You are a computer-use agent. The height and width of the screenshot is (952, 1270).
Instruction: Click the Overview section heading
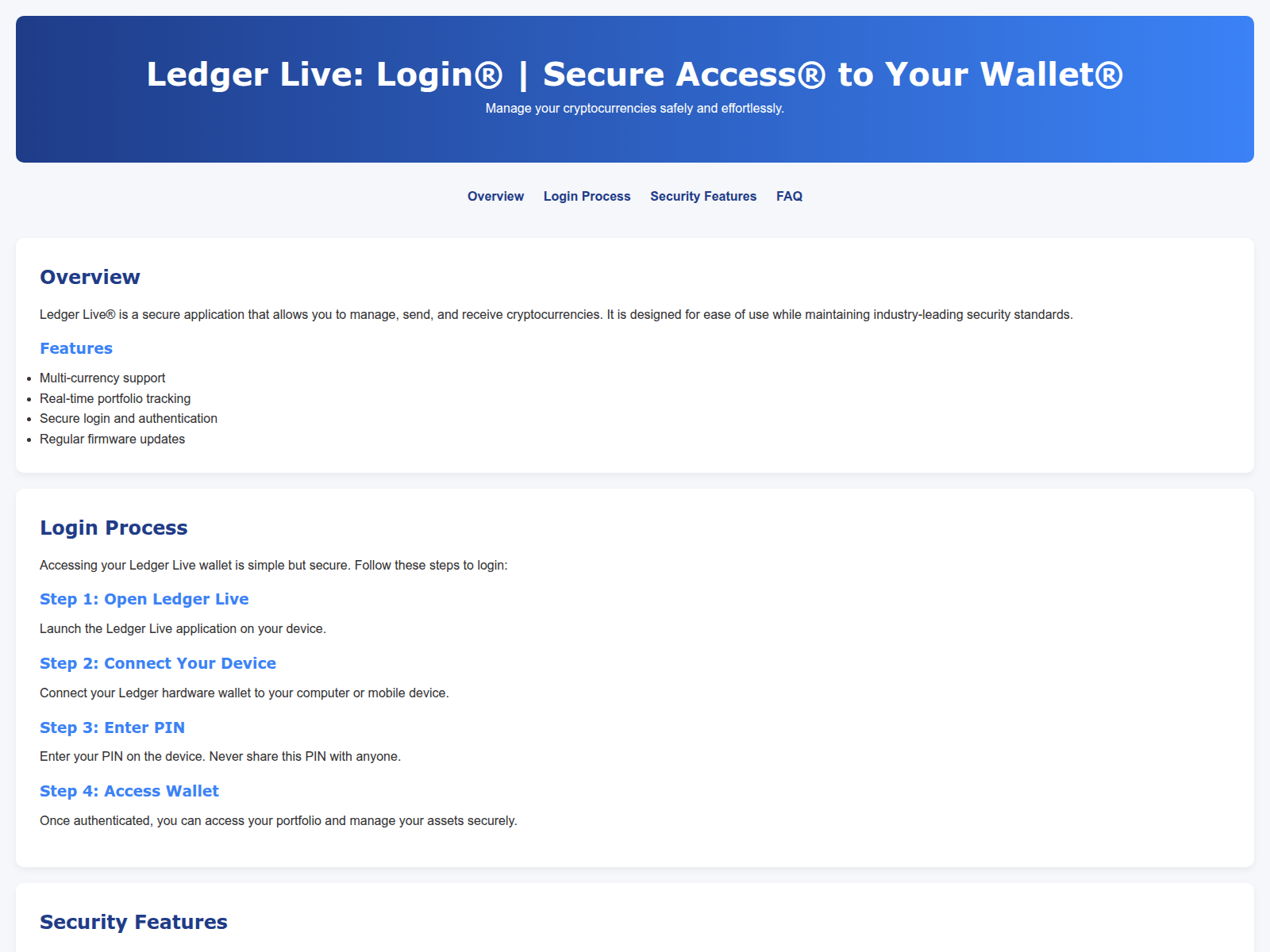pyautogui.click(x=90, y=277)
